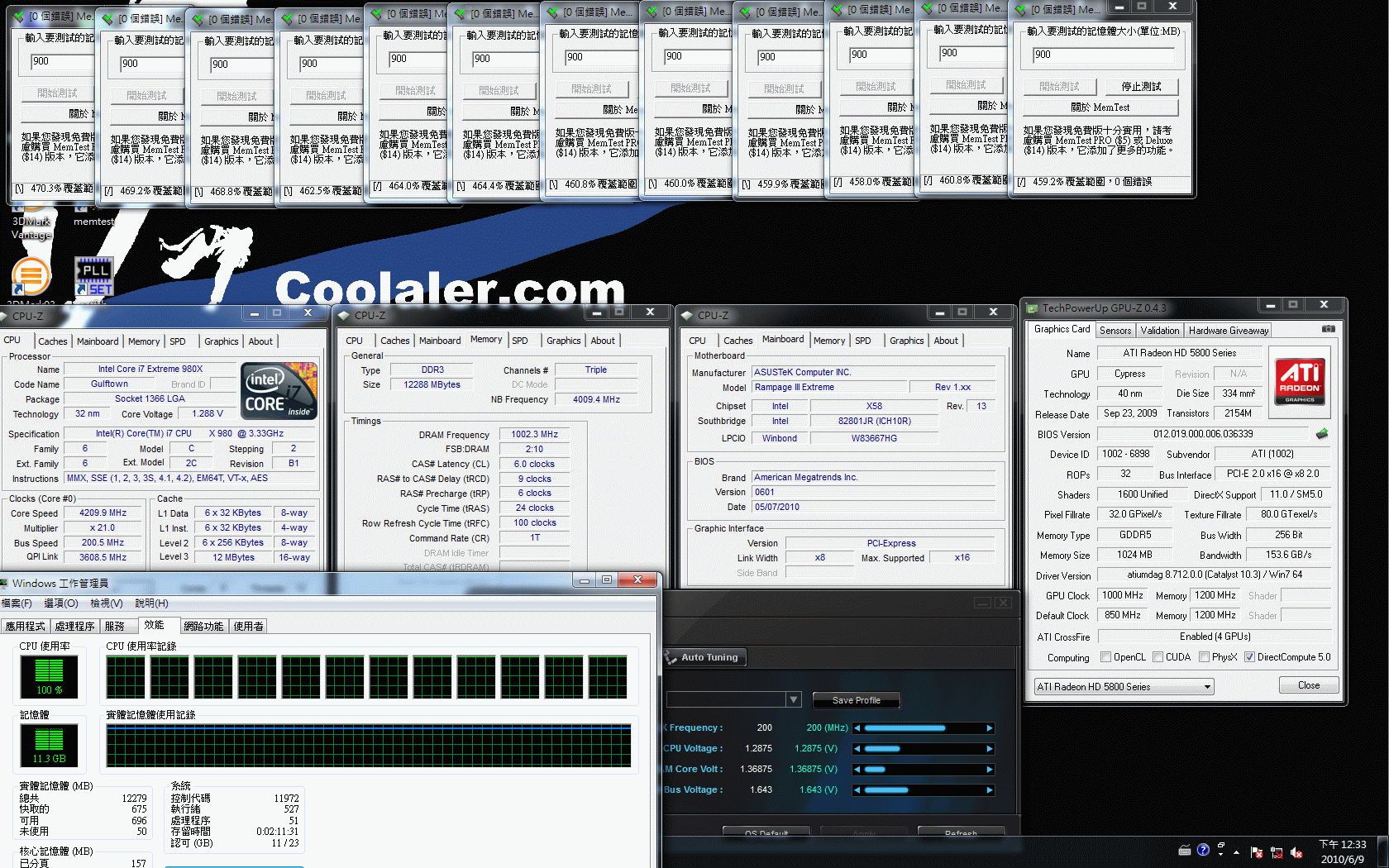This screenshot has width=1389, height=868.
Task: Click the 900 memory size field in front MemTest
Action: [x=1103, y=55]
